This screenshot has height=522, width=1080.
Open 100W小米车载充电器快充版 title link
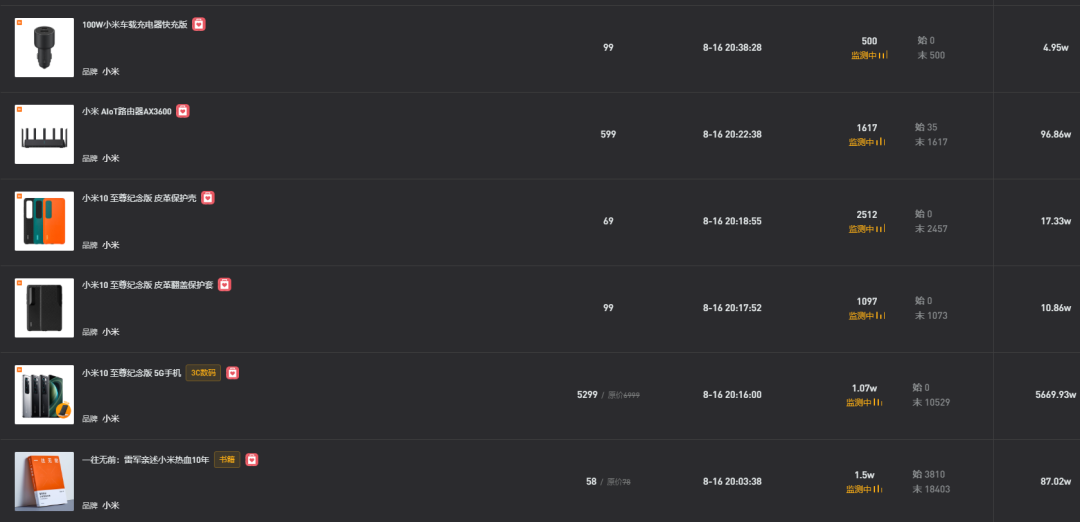[135, 24]
